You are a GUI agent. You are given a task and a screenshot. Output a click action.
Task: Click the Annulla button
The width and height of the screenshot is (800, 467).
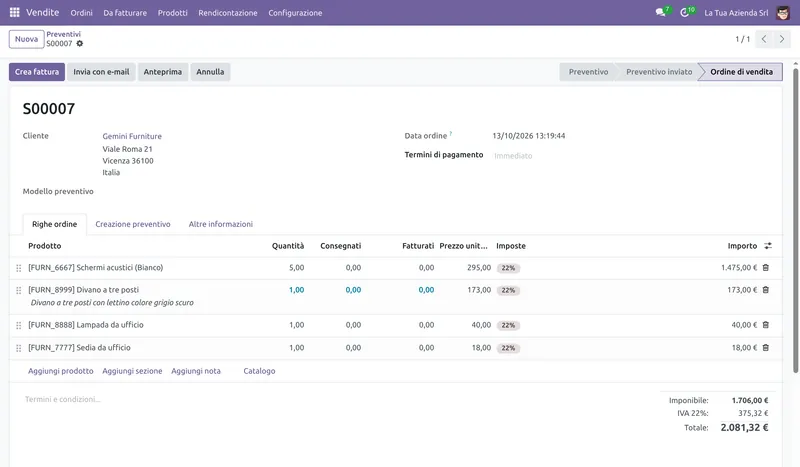tap(210, 72)
